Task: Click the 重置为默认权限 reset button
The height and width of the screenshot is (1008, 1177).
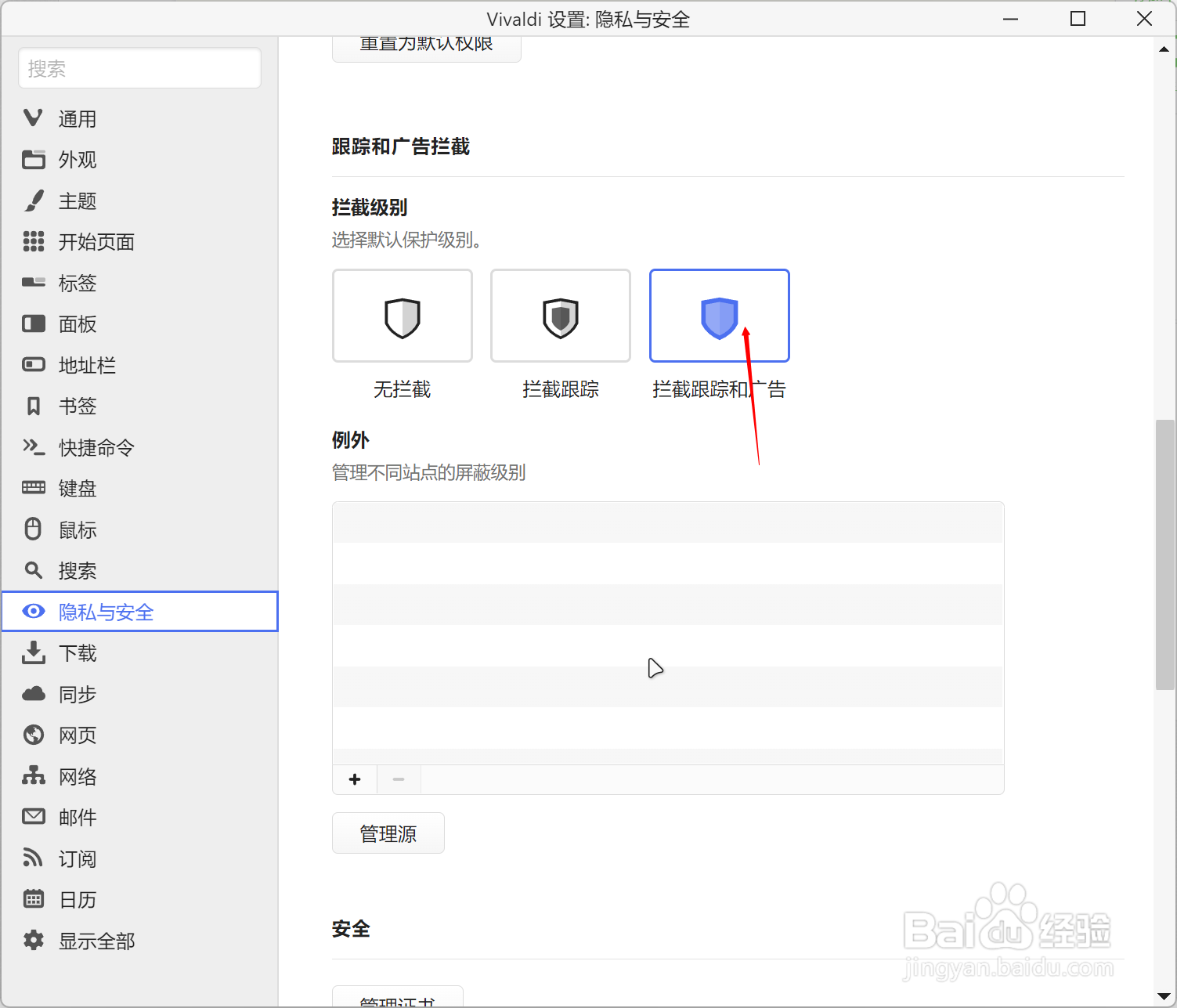Action: pyautogui.click(x=426, y=43)
